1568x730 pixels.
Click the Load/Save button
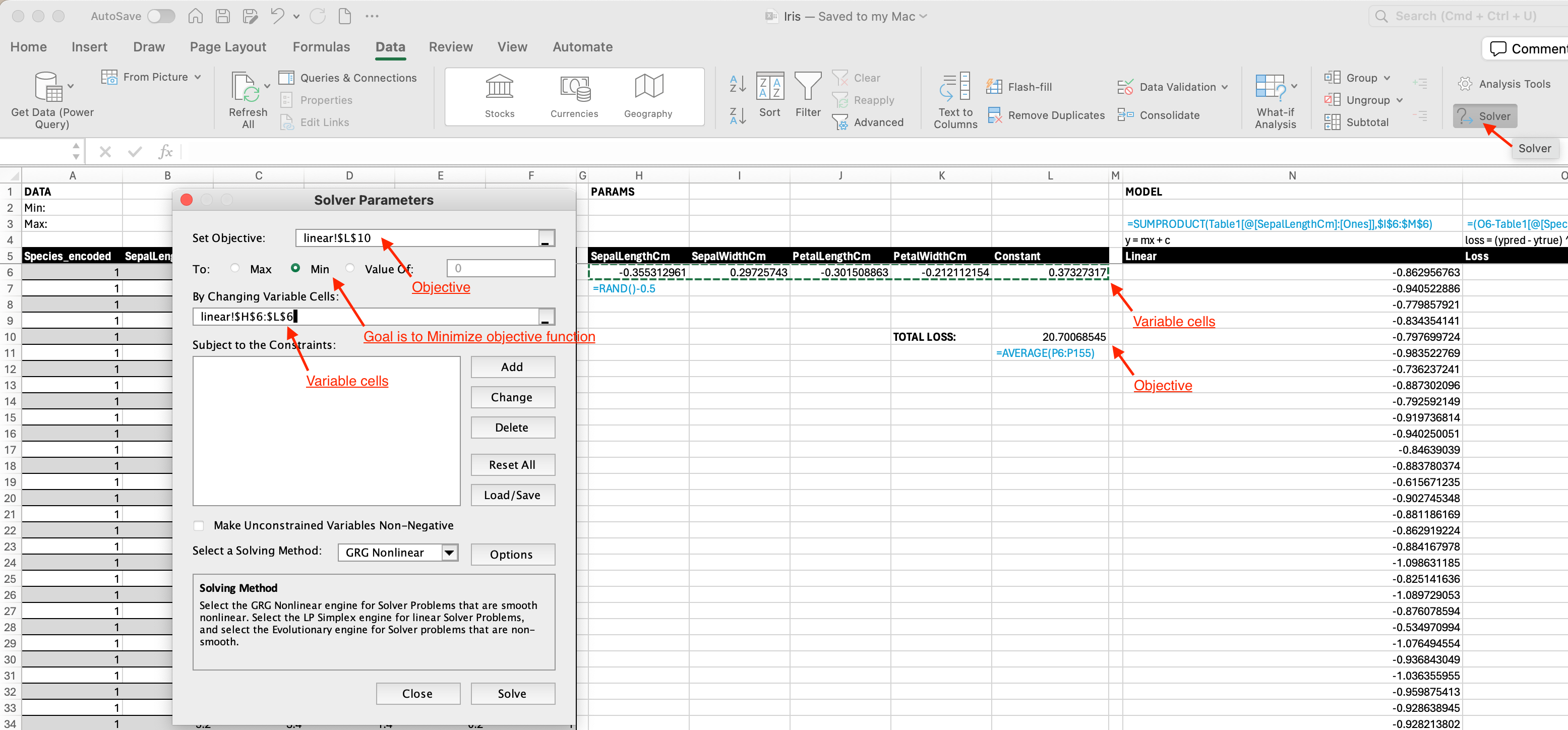(x=513, y=495)
